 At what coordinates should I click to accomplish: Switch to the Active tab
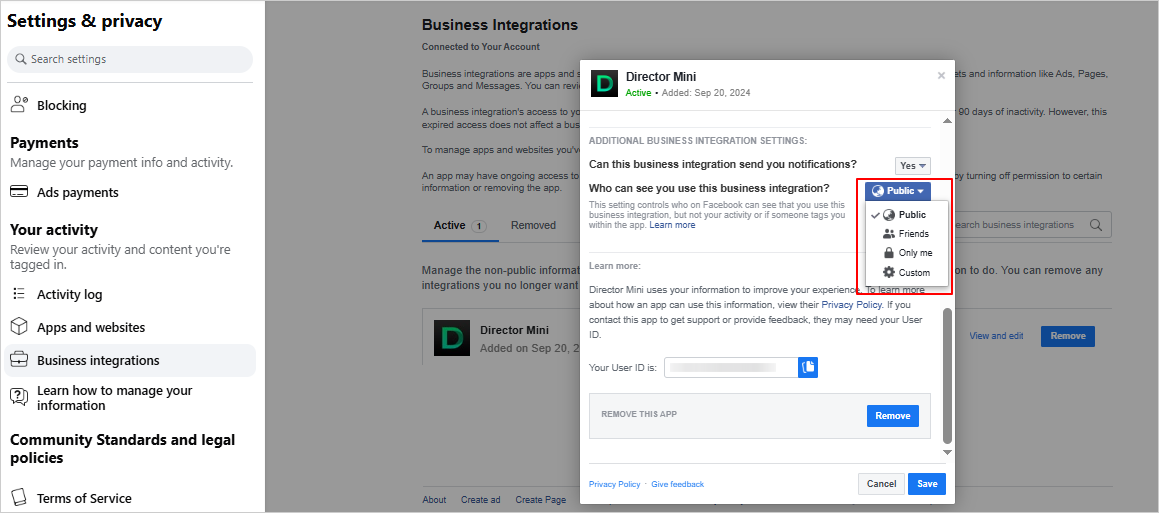pos(450,225)
